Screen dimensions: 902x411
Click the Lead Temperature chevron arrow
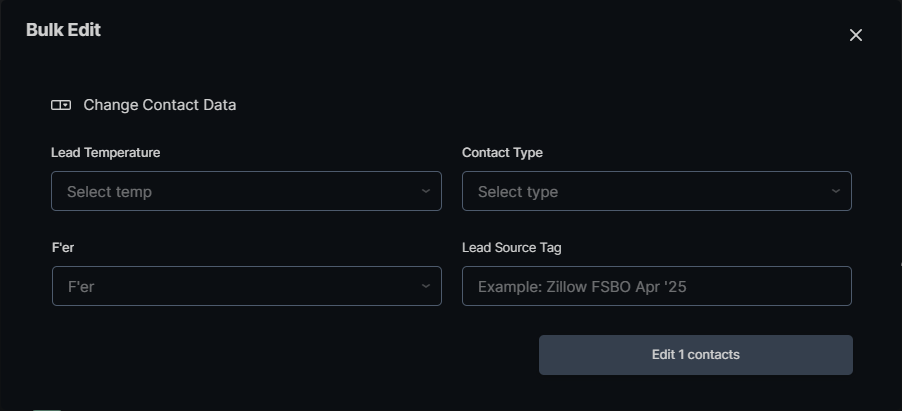[425, 191]
